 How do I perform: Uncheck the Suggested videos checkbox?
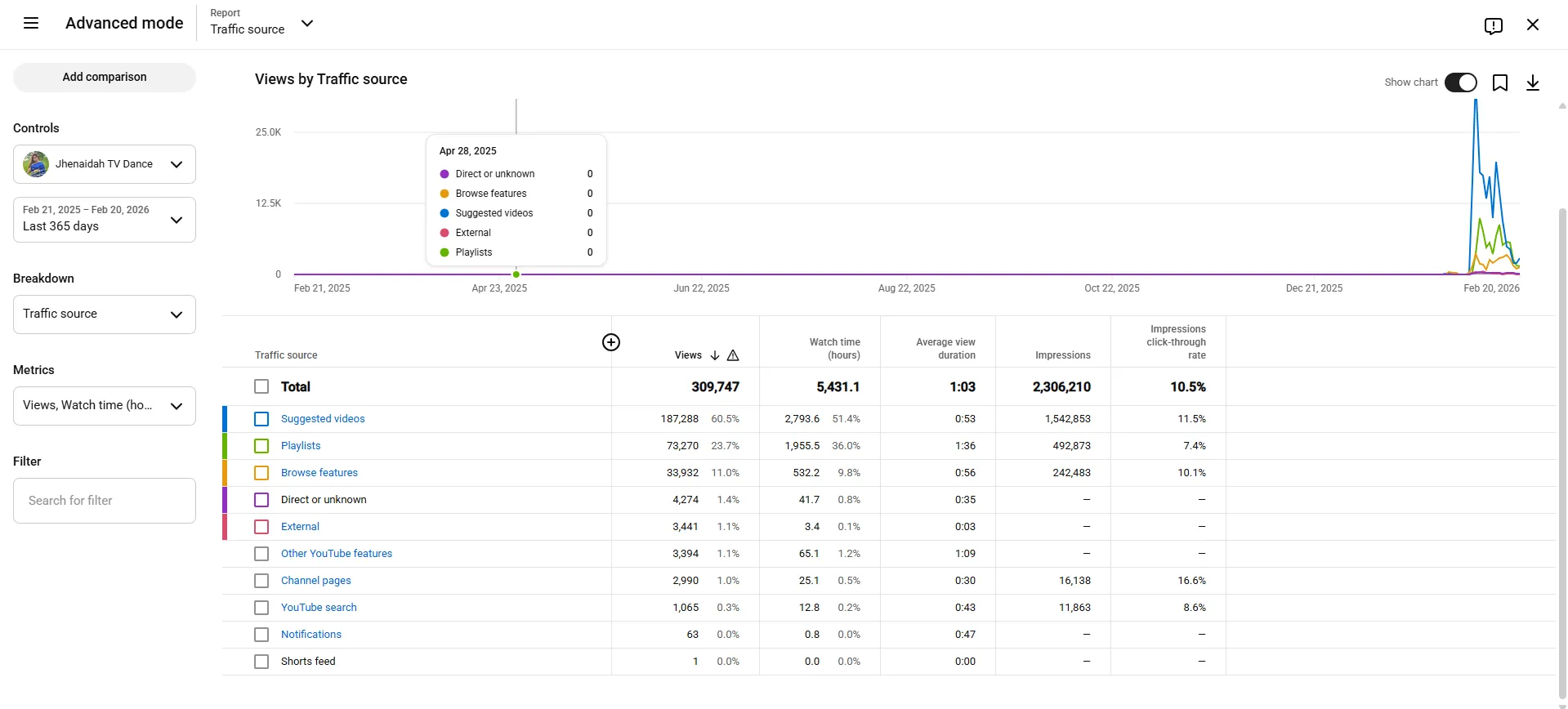coord(261,419)
